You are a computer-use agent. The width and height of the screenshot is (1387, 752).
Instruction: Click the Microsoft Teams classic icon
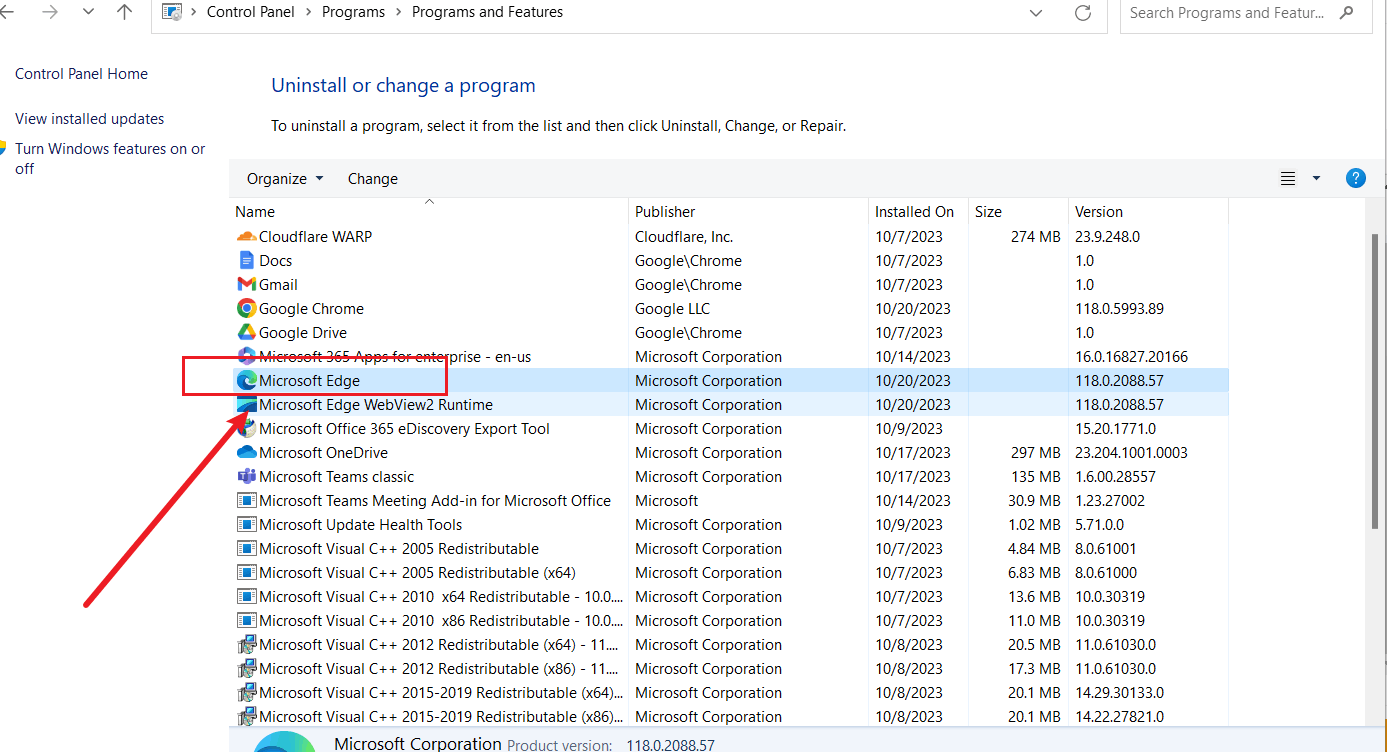(x=247, y=477)
